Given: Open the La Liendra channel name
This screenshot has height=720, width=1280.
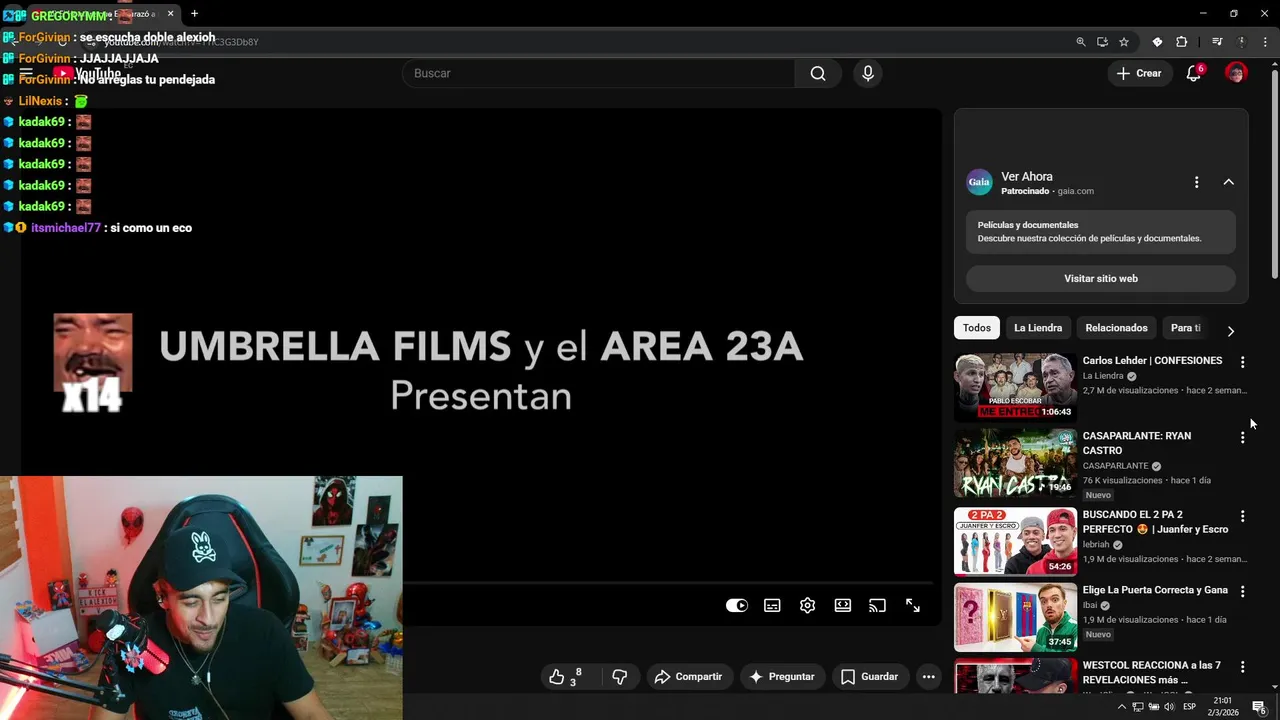Looking at the screenshot, I should pyautogui.click(x=1103, y=376).
